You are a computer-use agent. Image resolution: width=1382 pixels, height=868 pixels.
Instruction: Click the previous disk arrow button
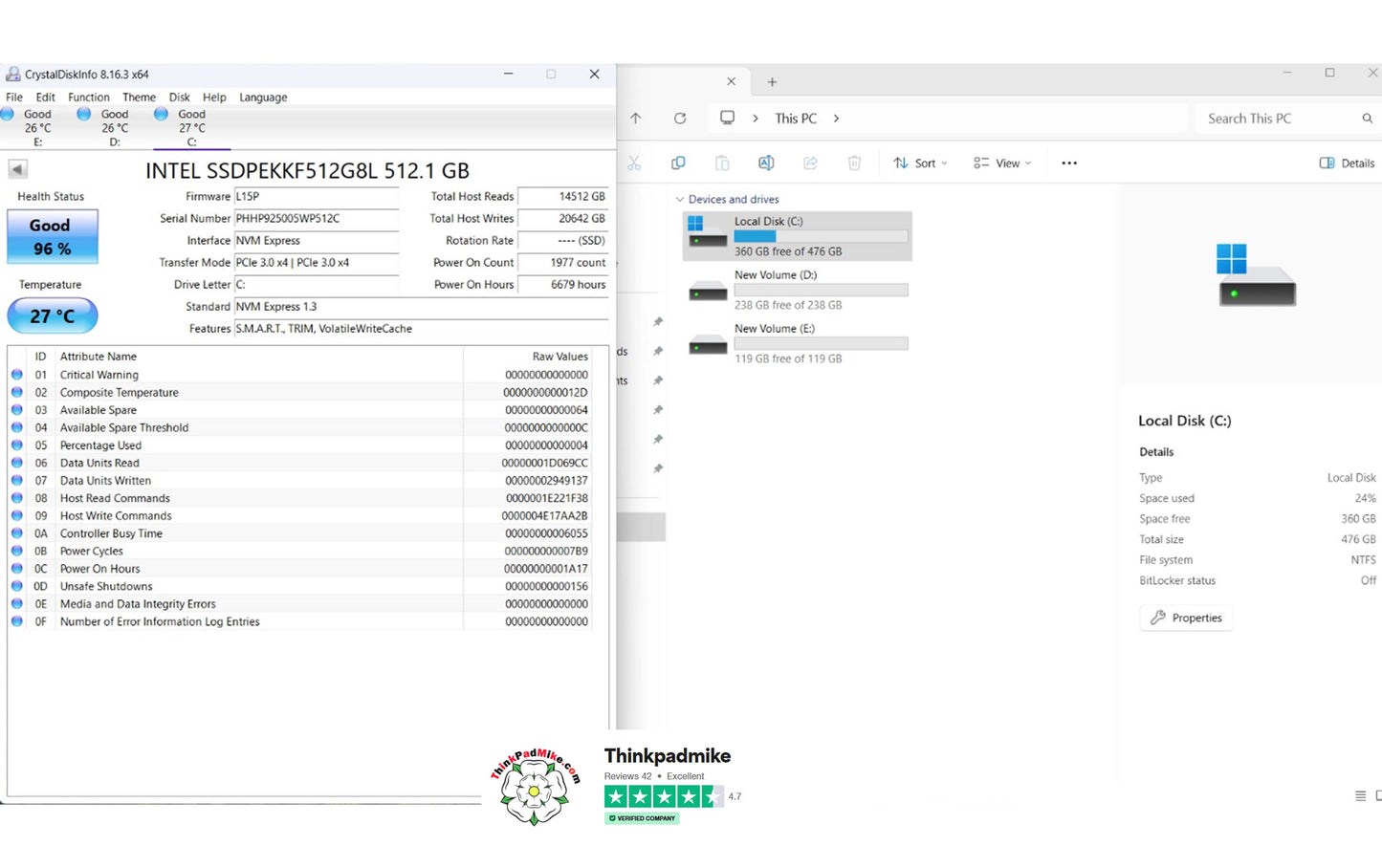pyautogui.click(x=17, y=170)
